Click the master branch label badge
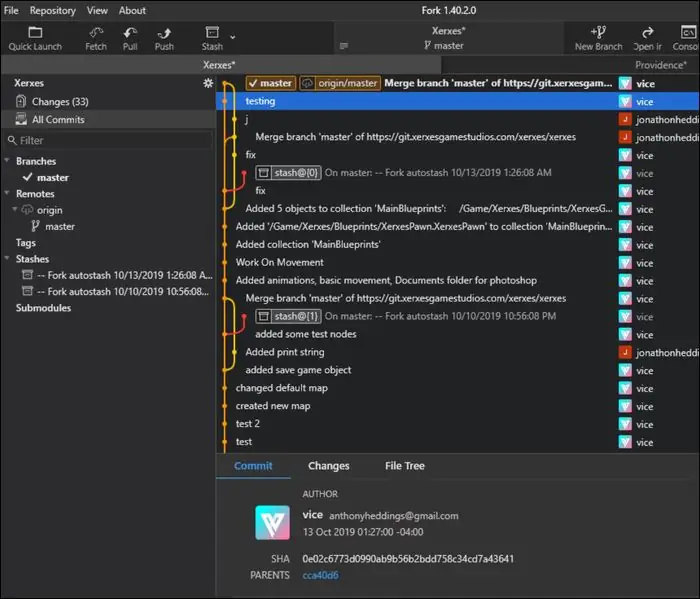 [x=271, y=83]
